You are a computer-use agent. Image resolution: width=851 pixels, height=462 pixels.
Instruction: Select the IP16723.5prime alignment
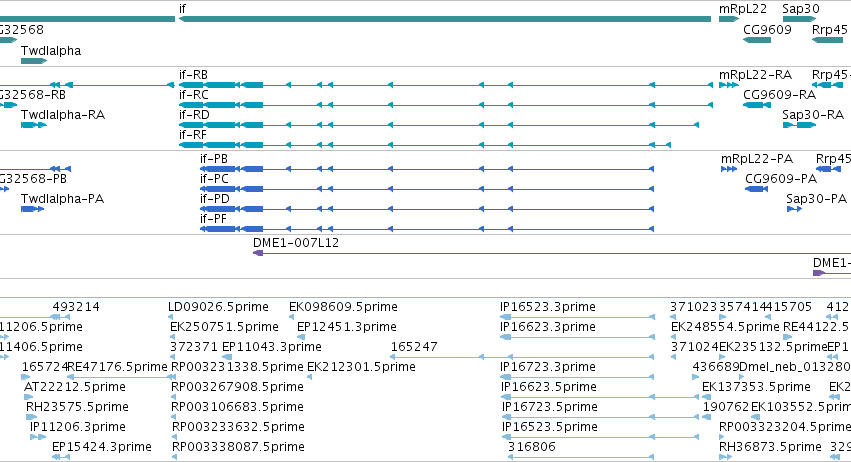pos(600,417)
